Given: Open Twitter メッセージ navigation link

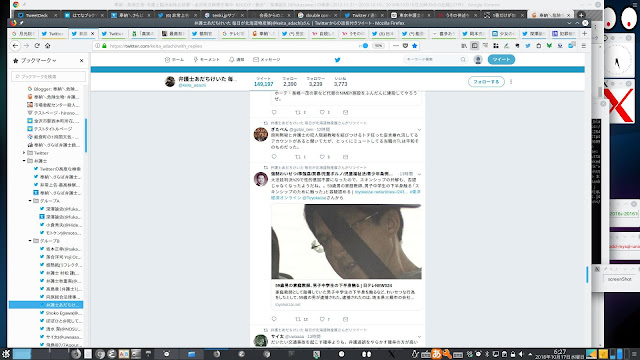Looking at the screenshot, I should point(267,60).
